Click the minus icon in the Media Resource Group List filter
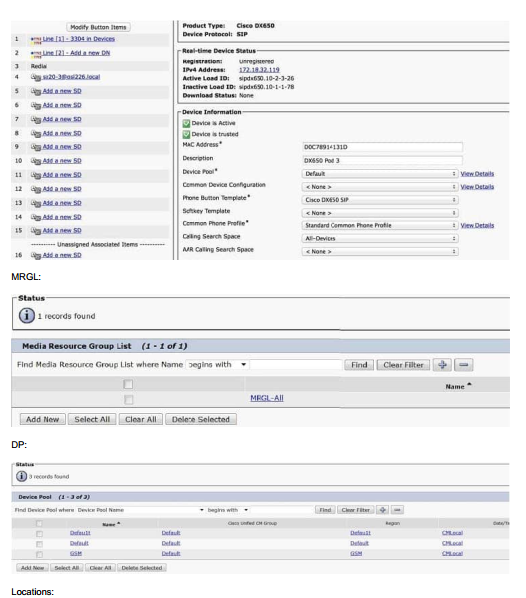Viewport: 526px width, 598px height. pyautogui.click(x=464, y=365)
